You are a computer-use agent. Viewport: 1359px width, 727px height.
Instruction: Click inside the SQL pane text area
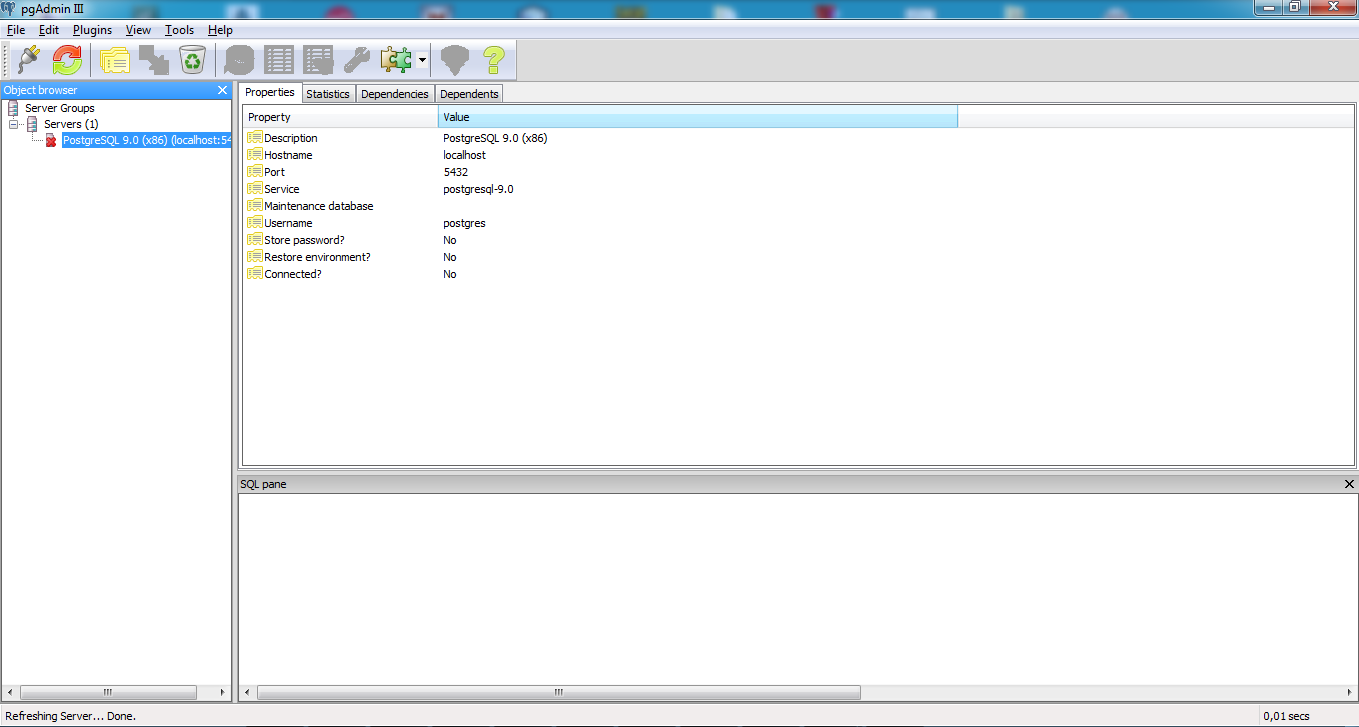coord(797,588)
